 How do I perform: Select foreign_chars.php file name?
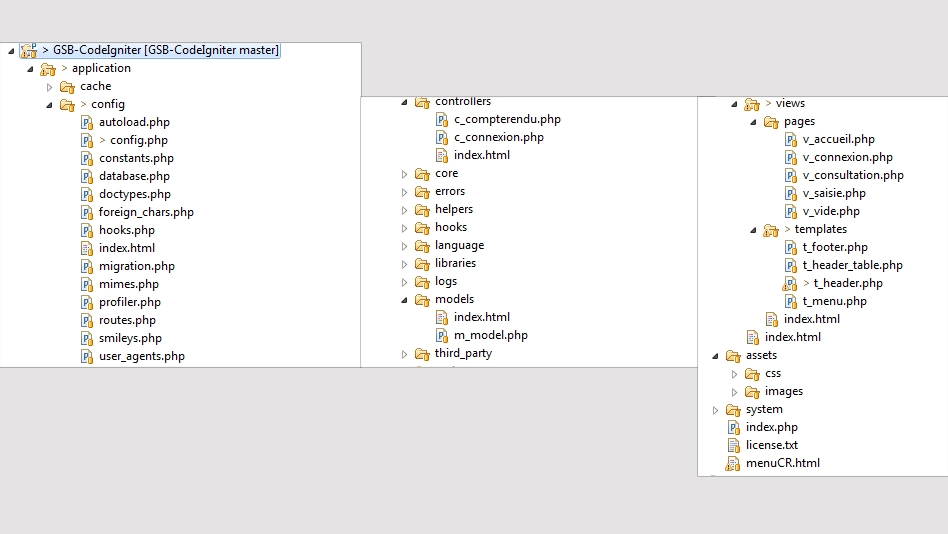[146, 212]
